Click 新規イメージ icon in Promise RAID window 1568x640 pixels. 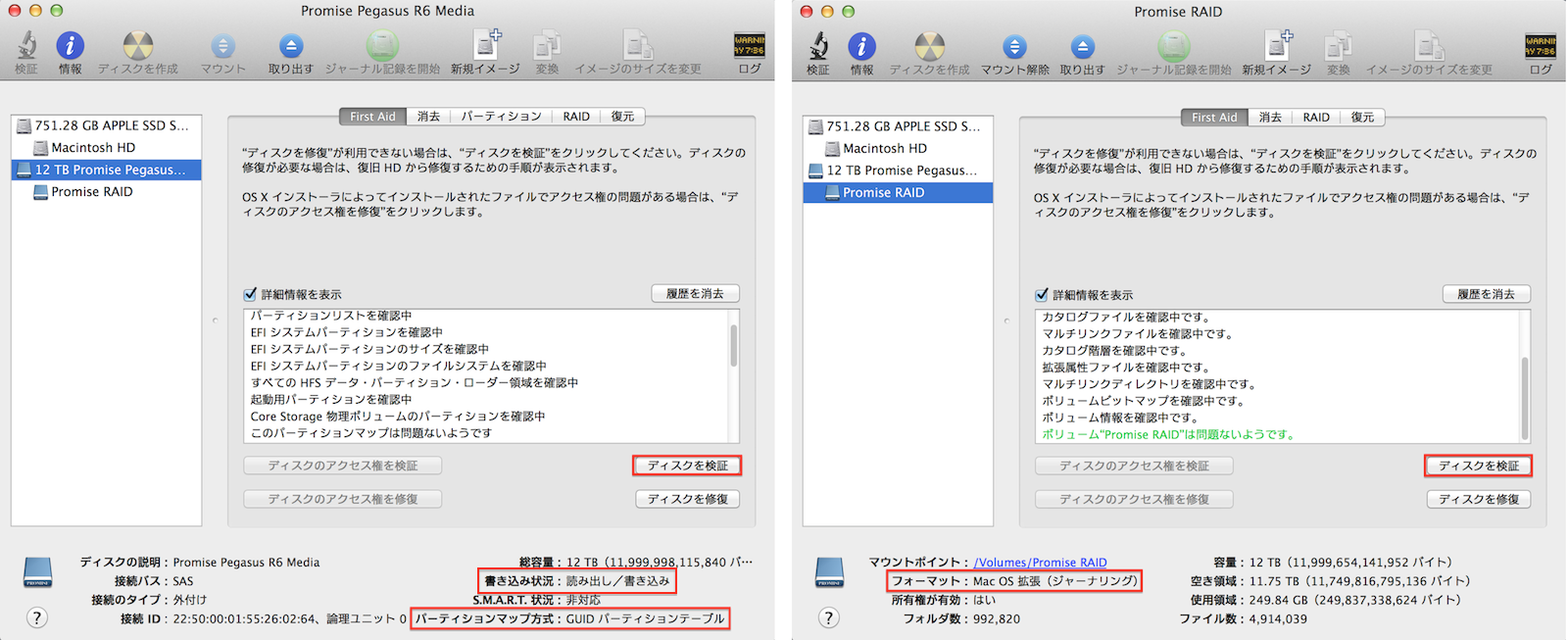[x=1278, y=46]
